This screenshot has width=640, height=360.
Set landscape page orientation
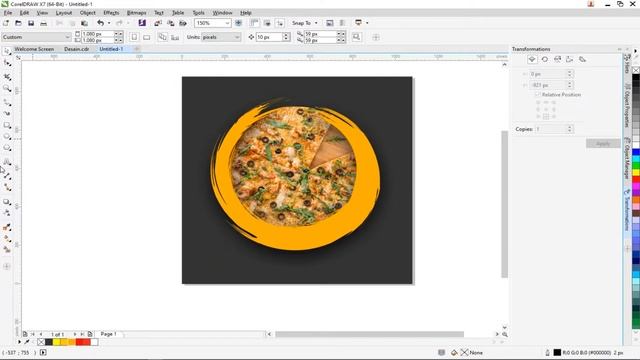pyautogui.click(x=147, y=37)
